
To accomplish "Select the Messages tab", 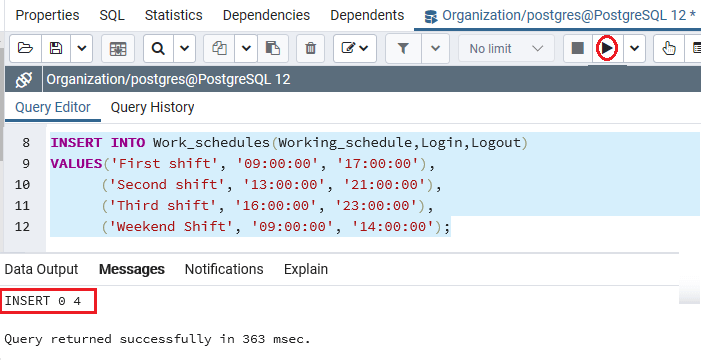I will 132,269.
